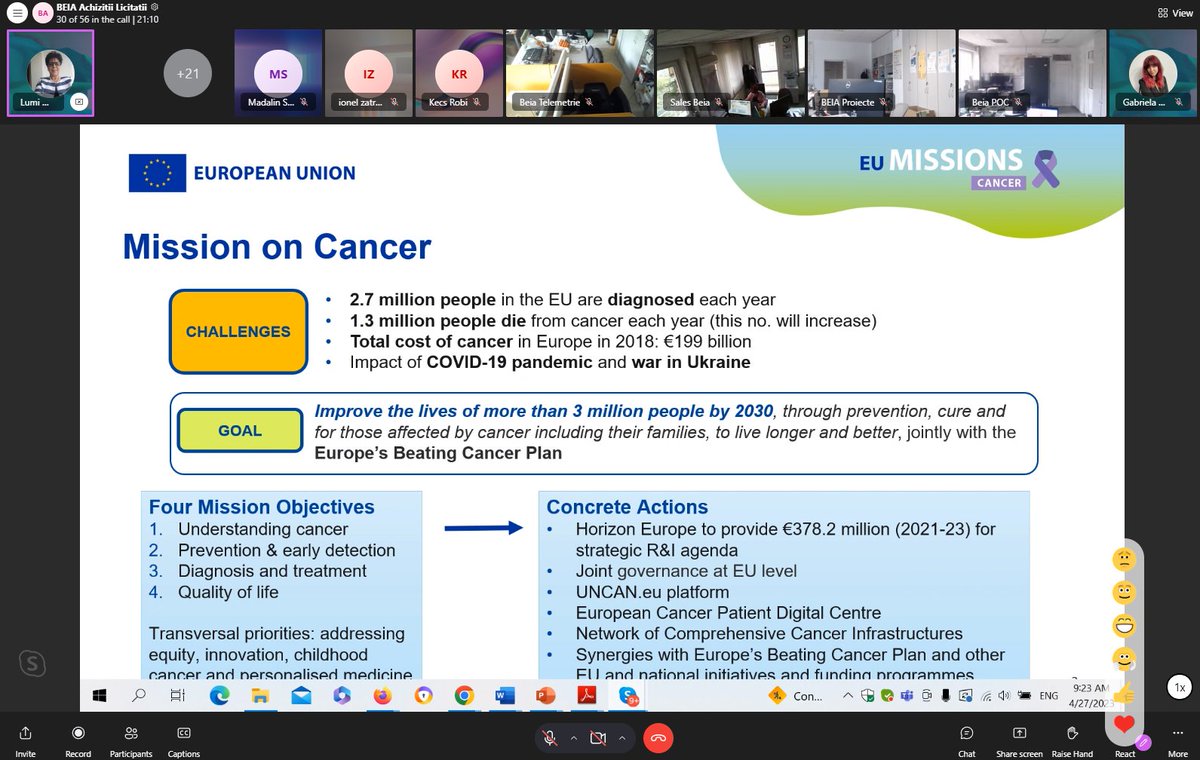1200x760 pixels.
Task: Open the More options menu
Action: [x=1178, y=740]
